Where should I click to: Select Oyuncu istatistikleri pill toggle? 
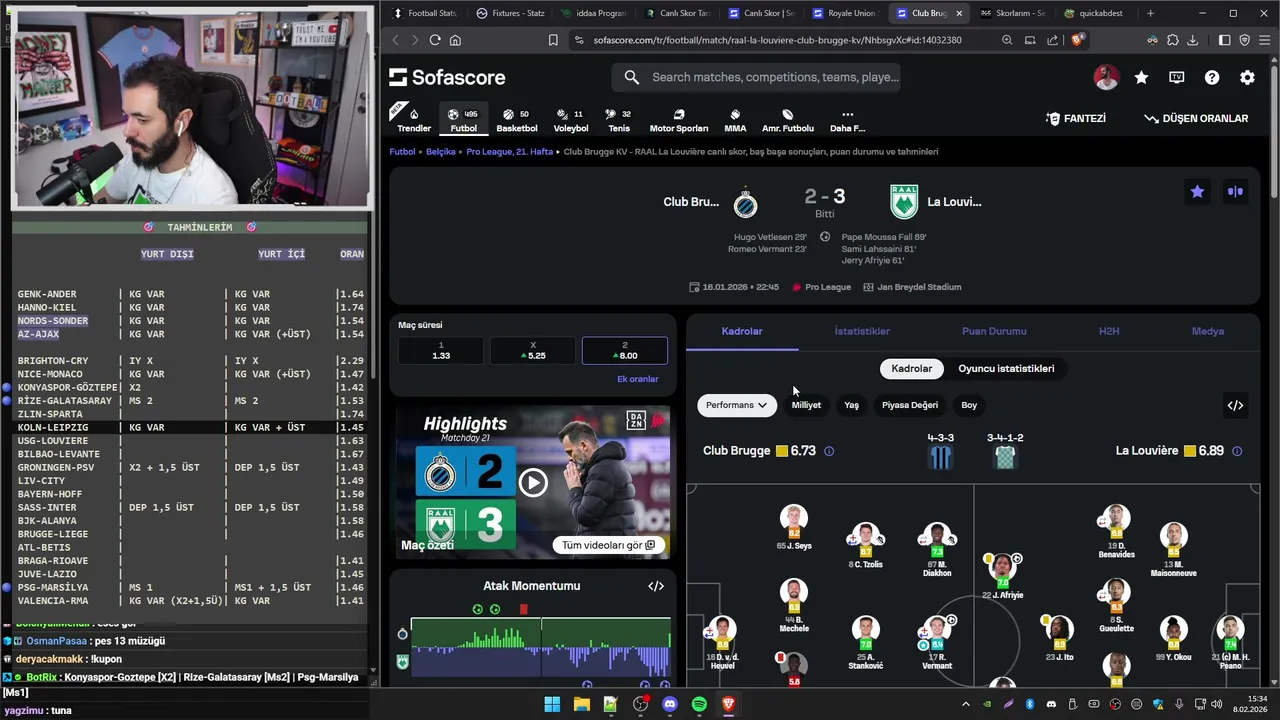[x=1006, y=368]
